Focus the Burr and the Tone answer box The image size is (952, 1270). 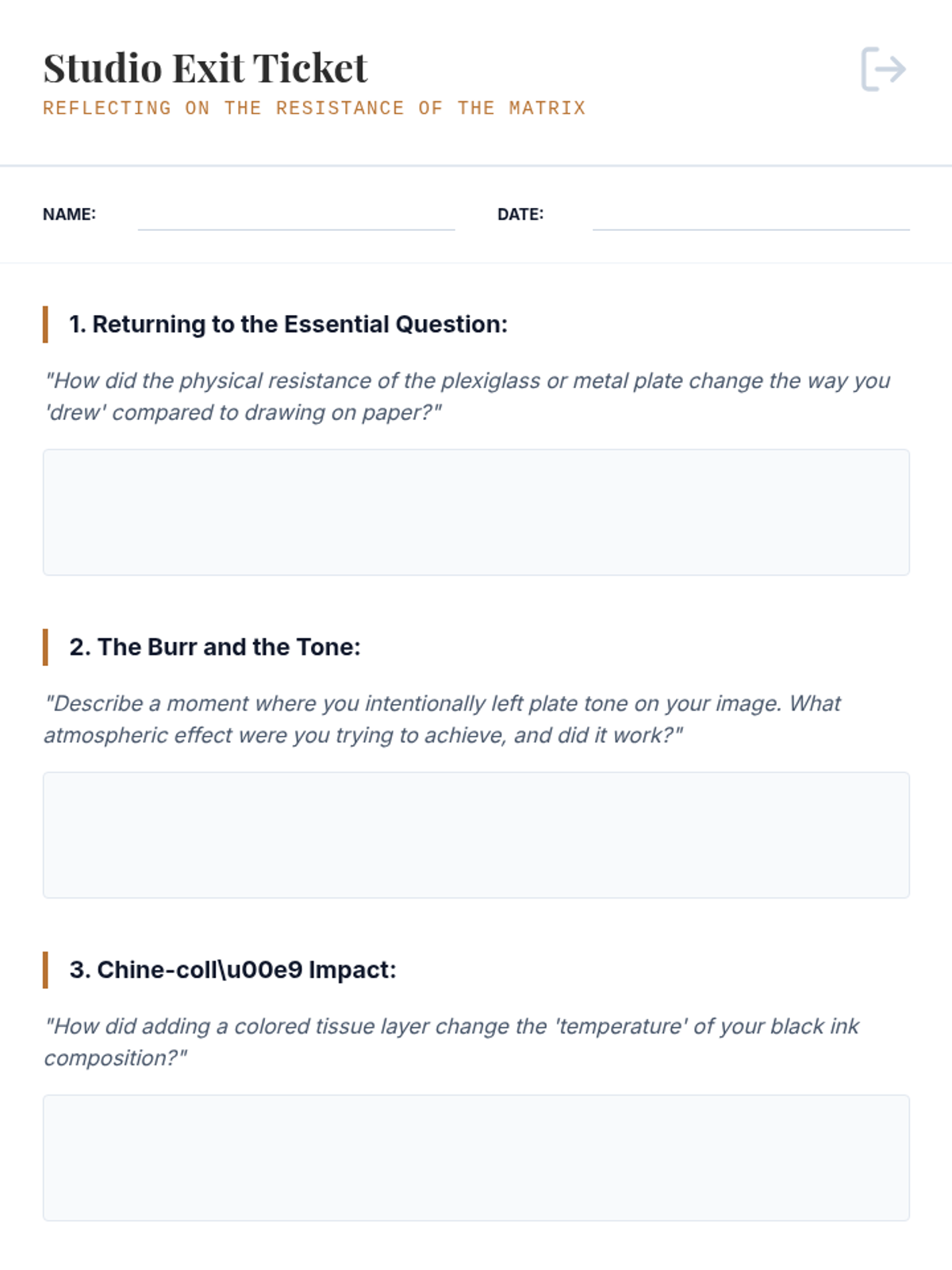click(x=476, y=835)
